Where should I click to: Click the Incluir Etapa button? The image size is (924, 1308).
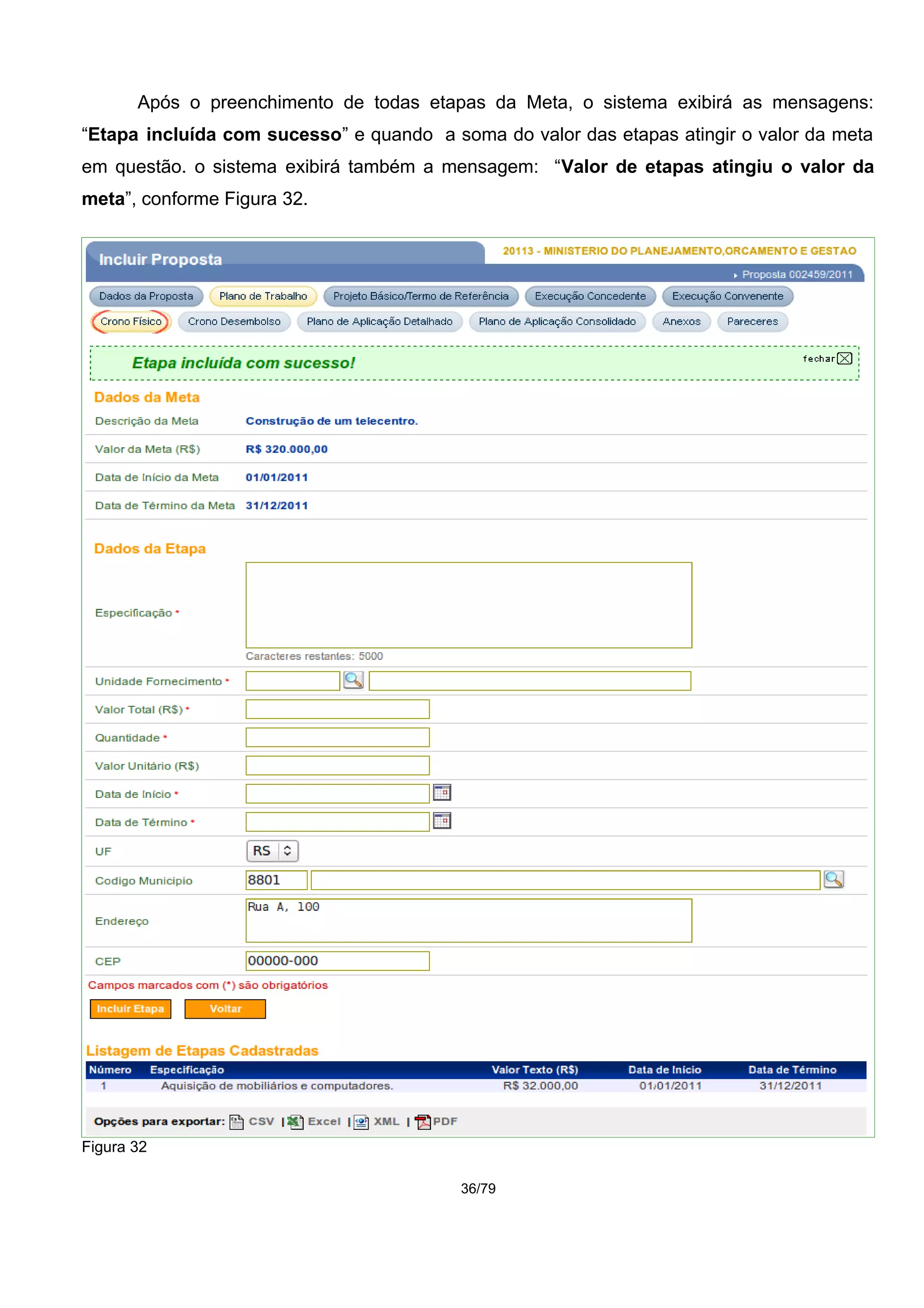tap(130, 1009)
